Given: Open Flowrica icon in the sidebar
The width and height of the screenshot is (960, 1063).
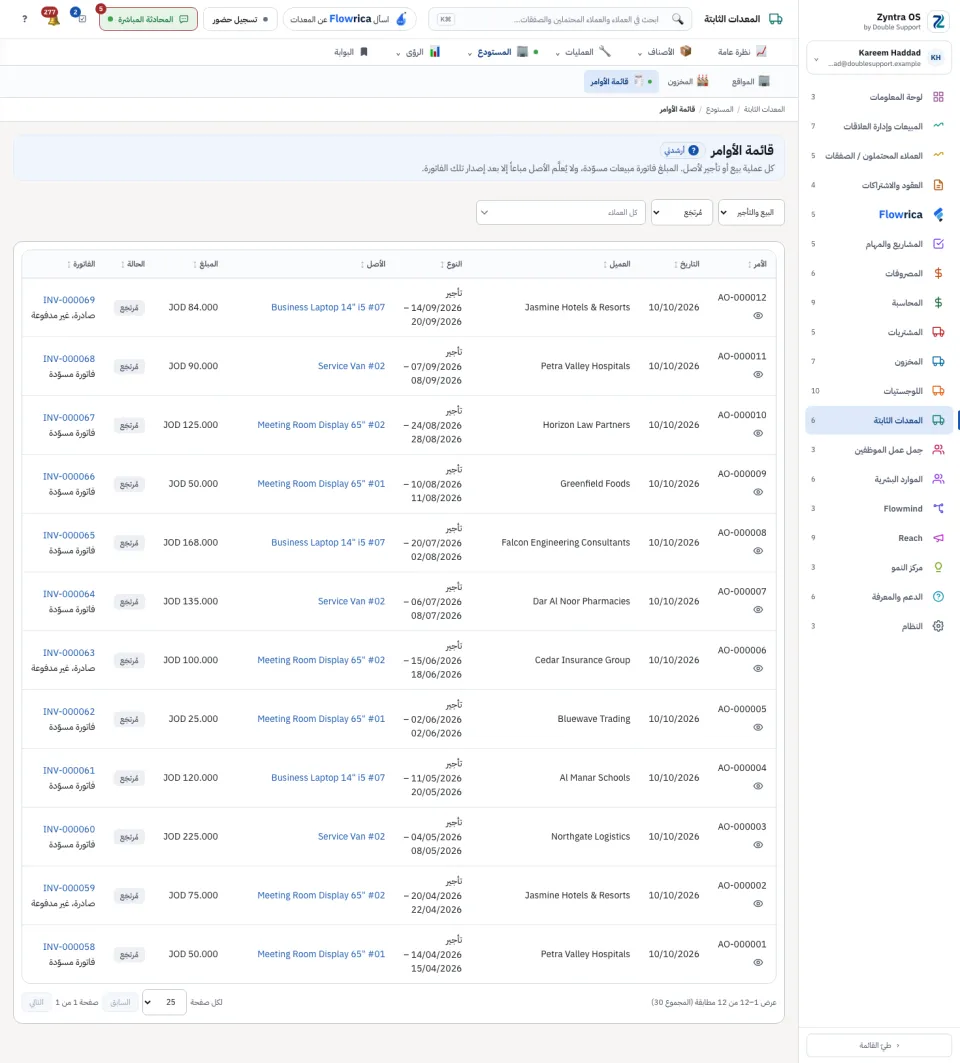Looking at the screenshot, I should pyautogui.click(x=938, y=214).
